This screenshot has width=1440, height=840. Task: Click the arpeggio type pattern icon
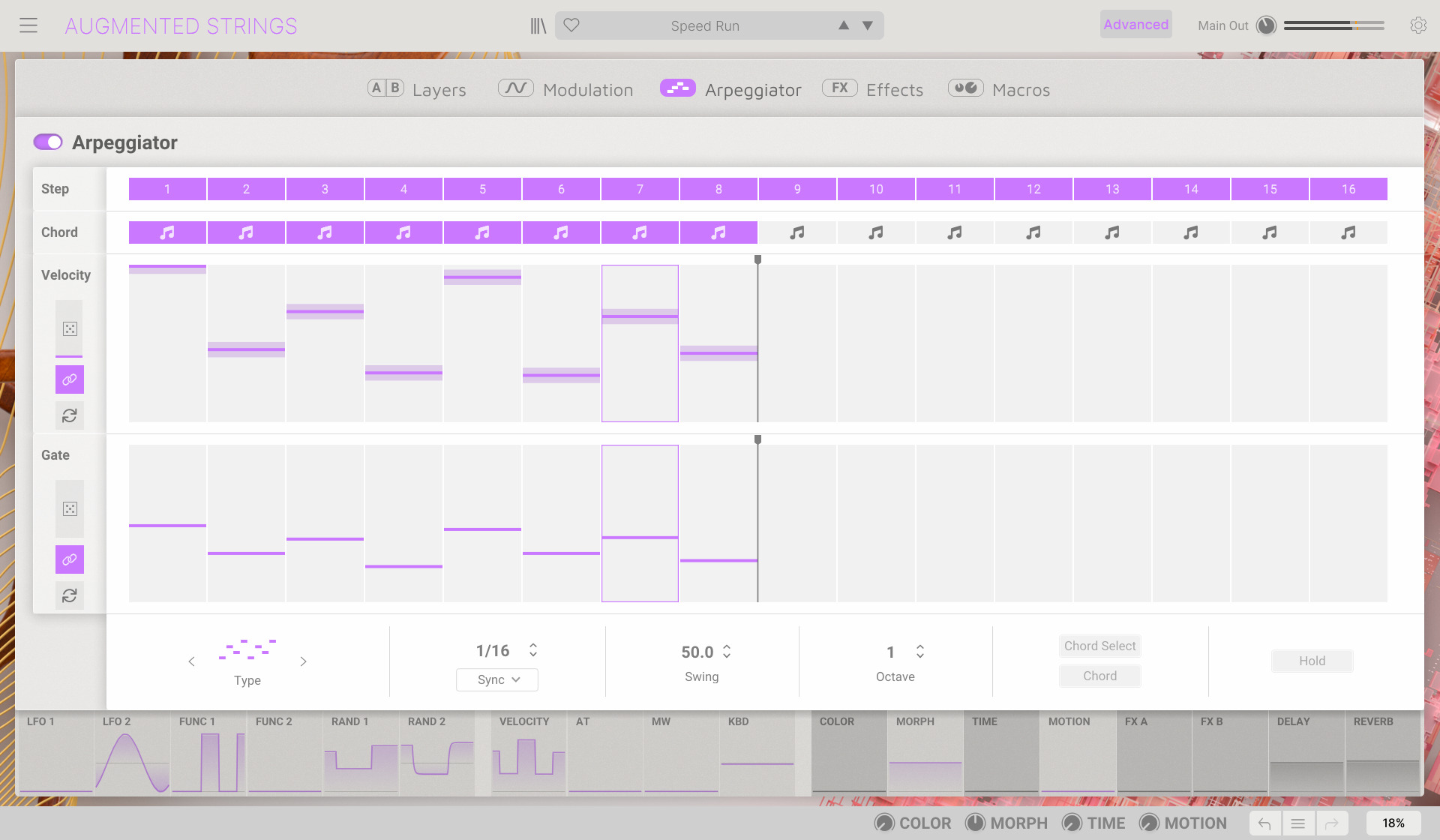(x=247, y=649)
